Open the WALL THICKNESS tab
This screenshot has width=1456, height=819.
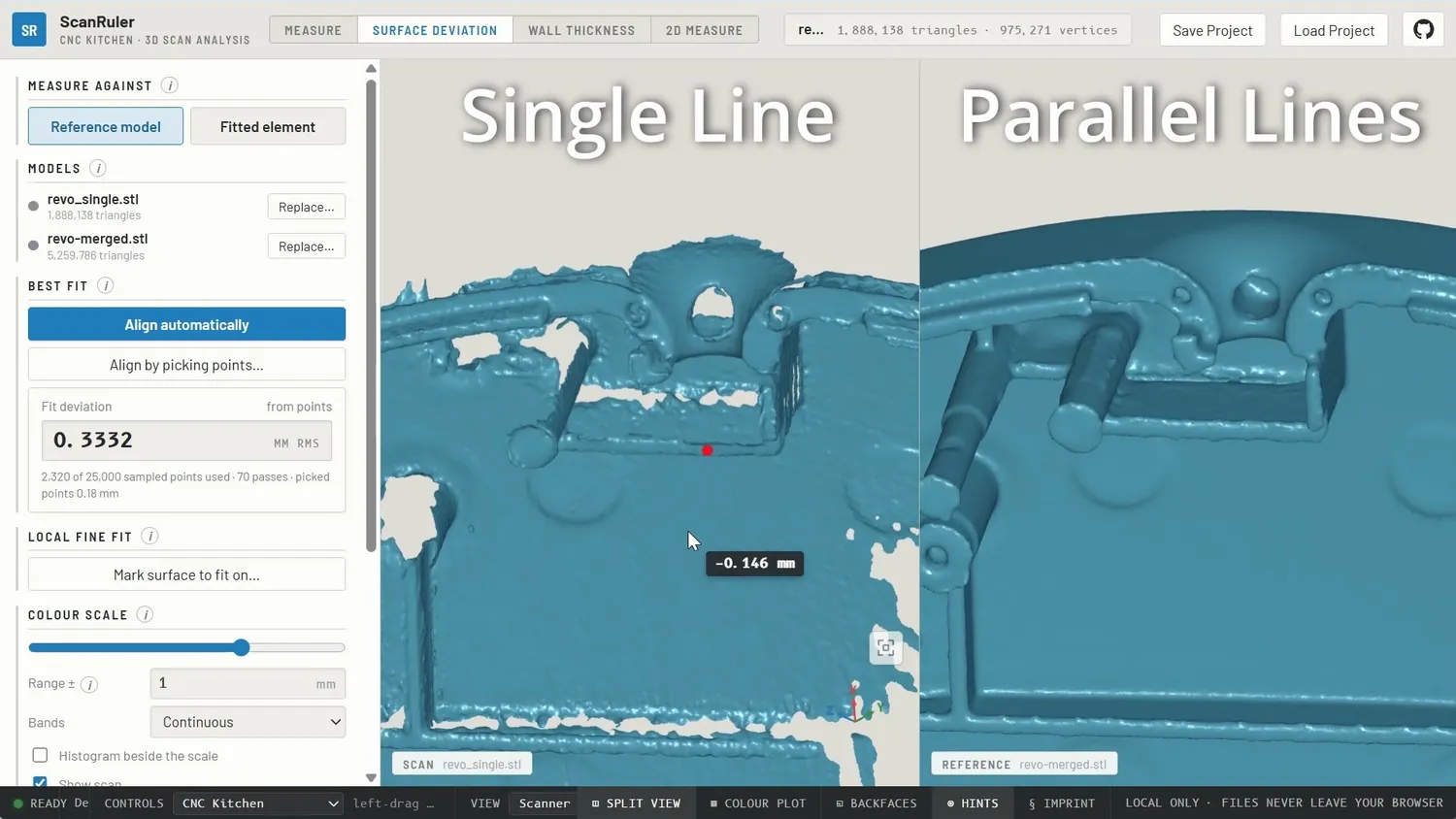(581, 30)
